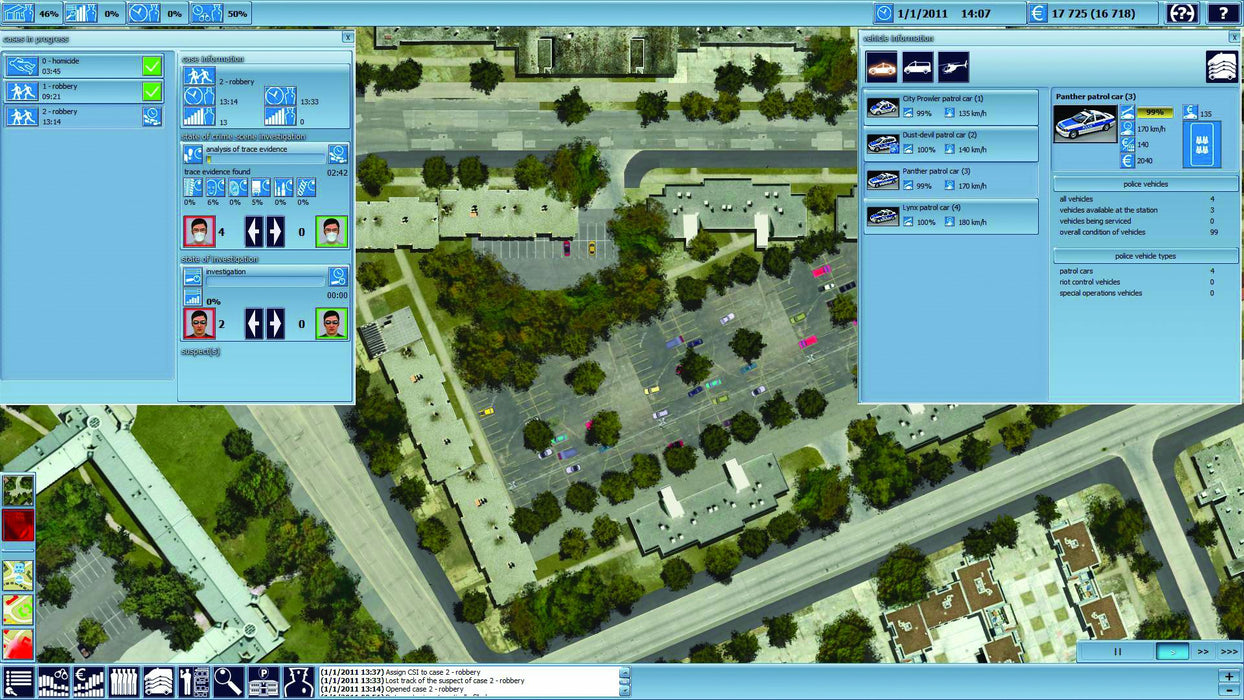Click the green-masked CSI officer portrait
Image resolution: width=1244 pixels, height=700 pixels.
point(330,231)
